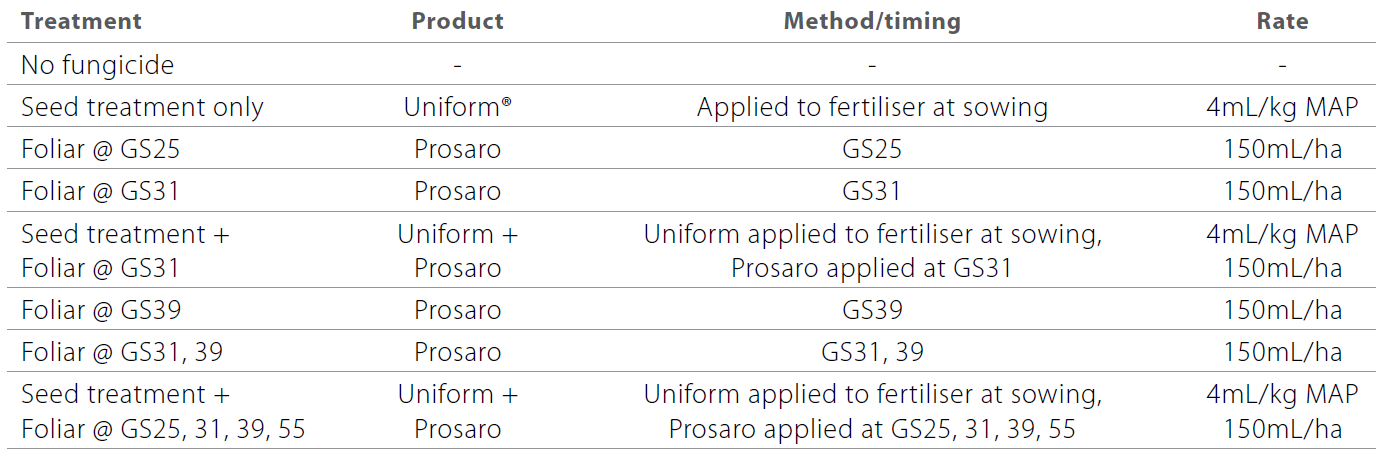The width and height of the screenshot is (1383, 456).
Task: Select the 'Foliar @ GS25' treatment cell
Action: 101,150
